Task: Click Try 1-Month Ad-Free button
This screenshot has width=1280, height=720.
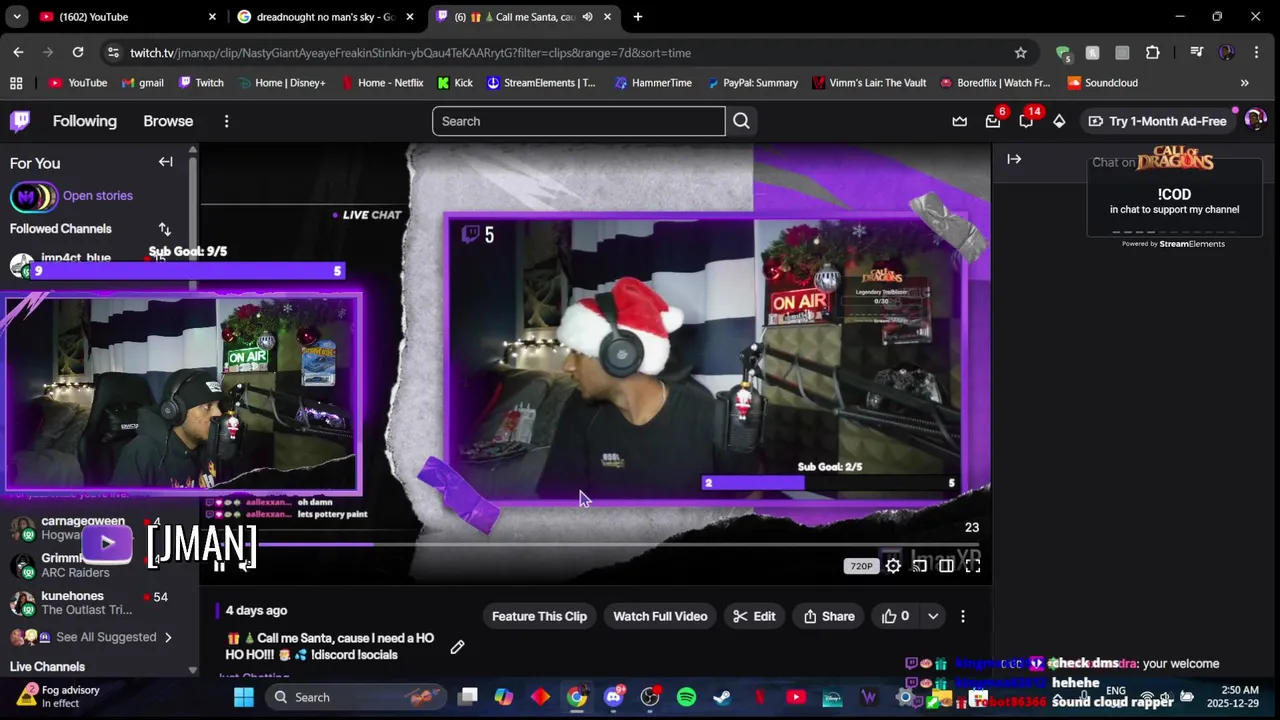Action: click(x=1157, y=121)
